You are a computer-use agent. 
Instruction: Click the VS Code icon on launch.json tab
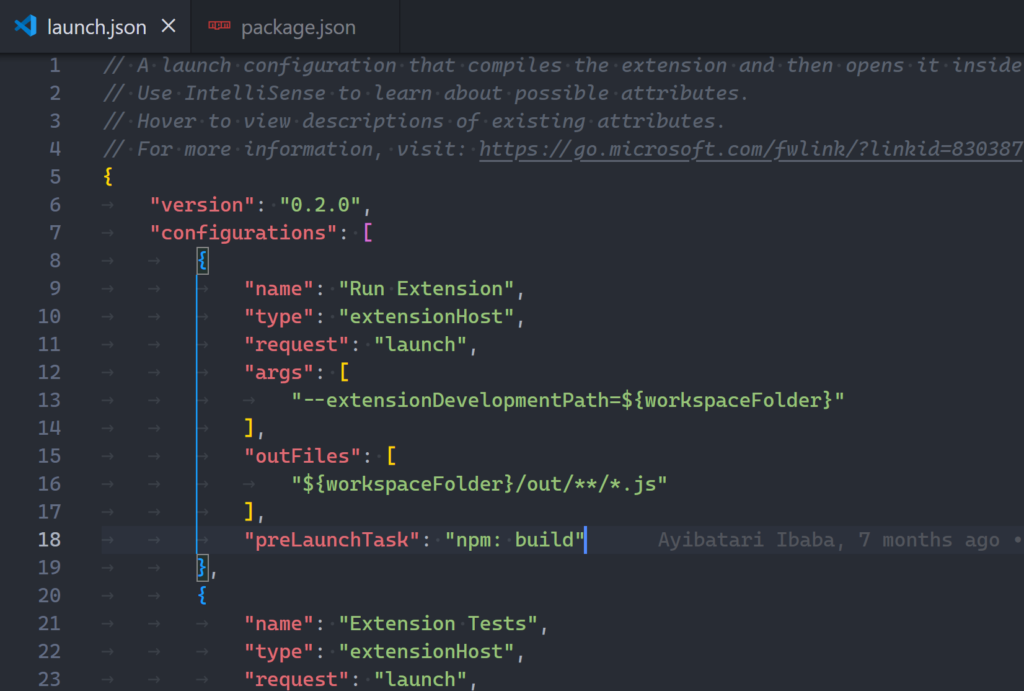coord(25,27)
